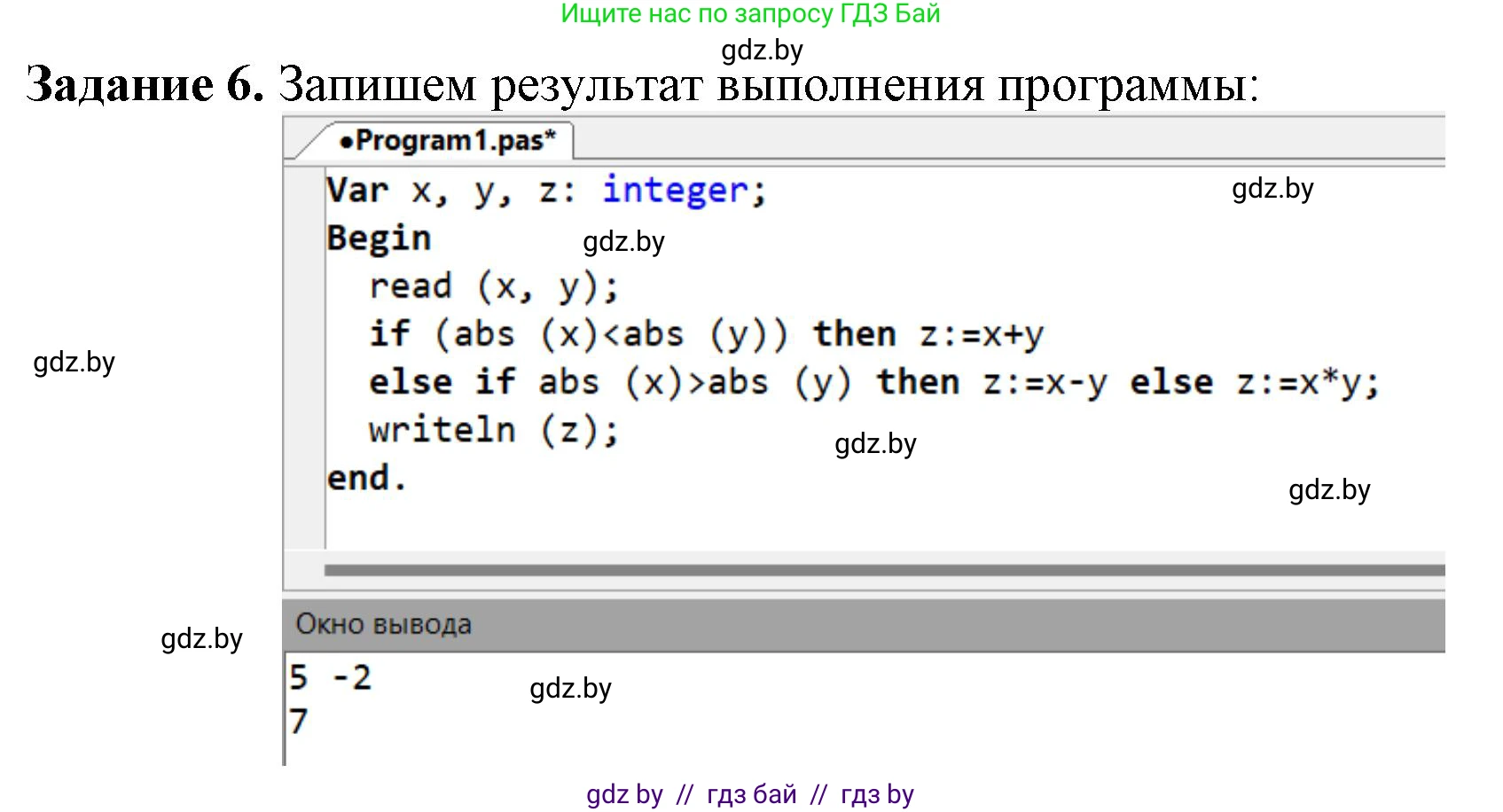Image resolution: width=1503 pixels, height=812 pixels.
Task: Click the 'read (x, y);' statement
Action: click(x=493, y=286)
